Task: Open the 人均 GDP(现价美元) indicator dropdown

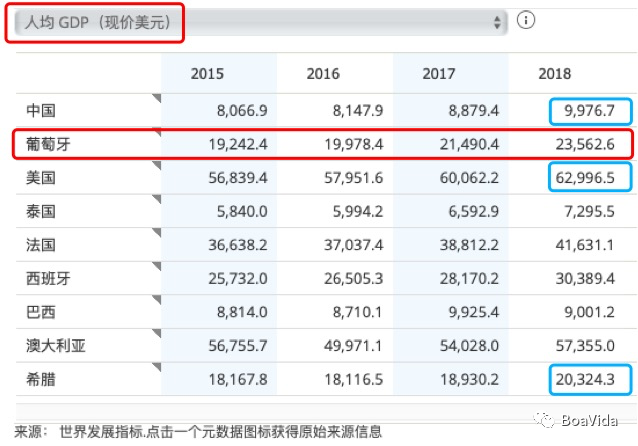Action: pyautogui.click(x=260, y=22)
